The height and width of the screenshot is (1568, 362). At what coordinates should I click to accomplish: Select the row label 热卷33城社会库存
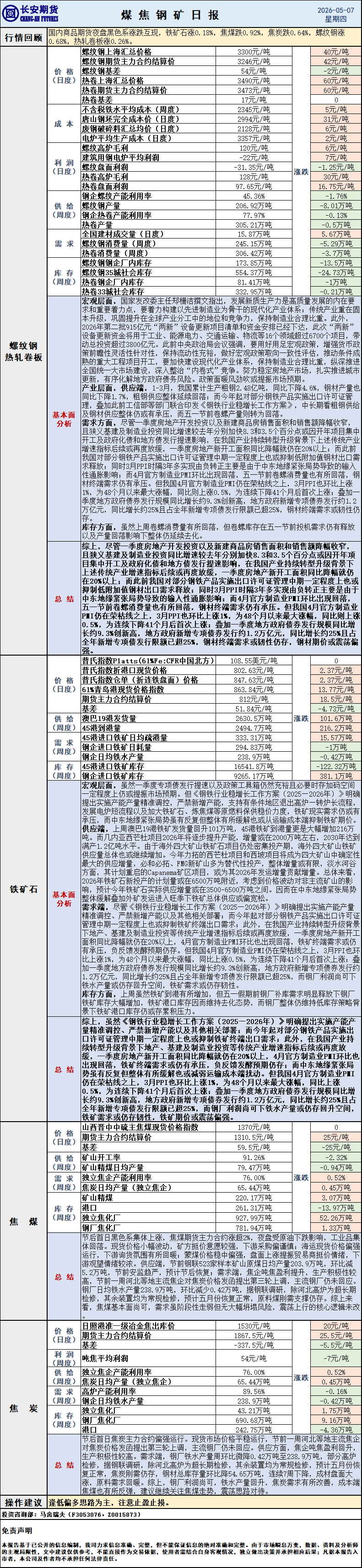[113, 292]
